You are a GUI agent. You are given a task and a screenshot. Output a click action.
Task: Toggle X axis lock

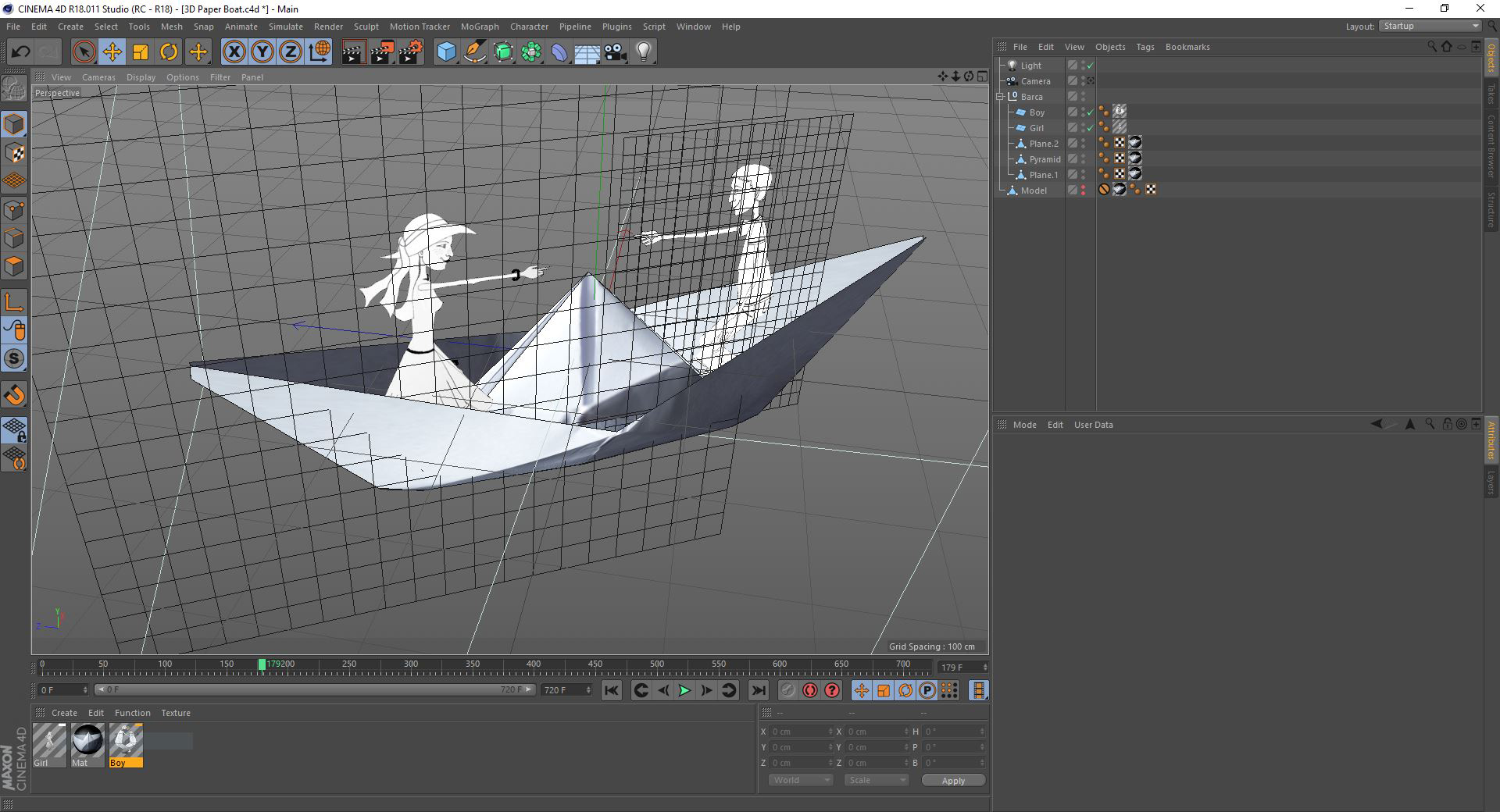234,52
